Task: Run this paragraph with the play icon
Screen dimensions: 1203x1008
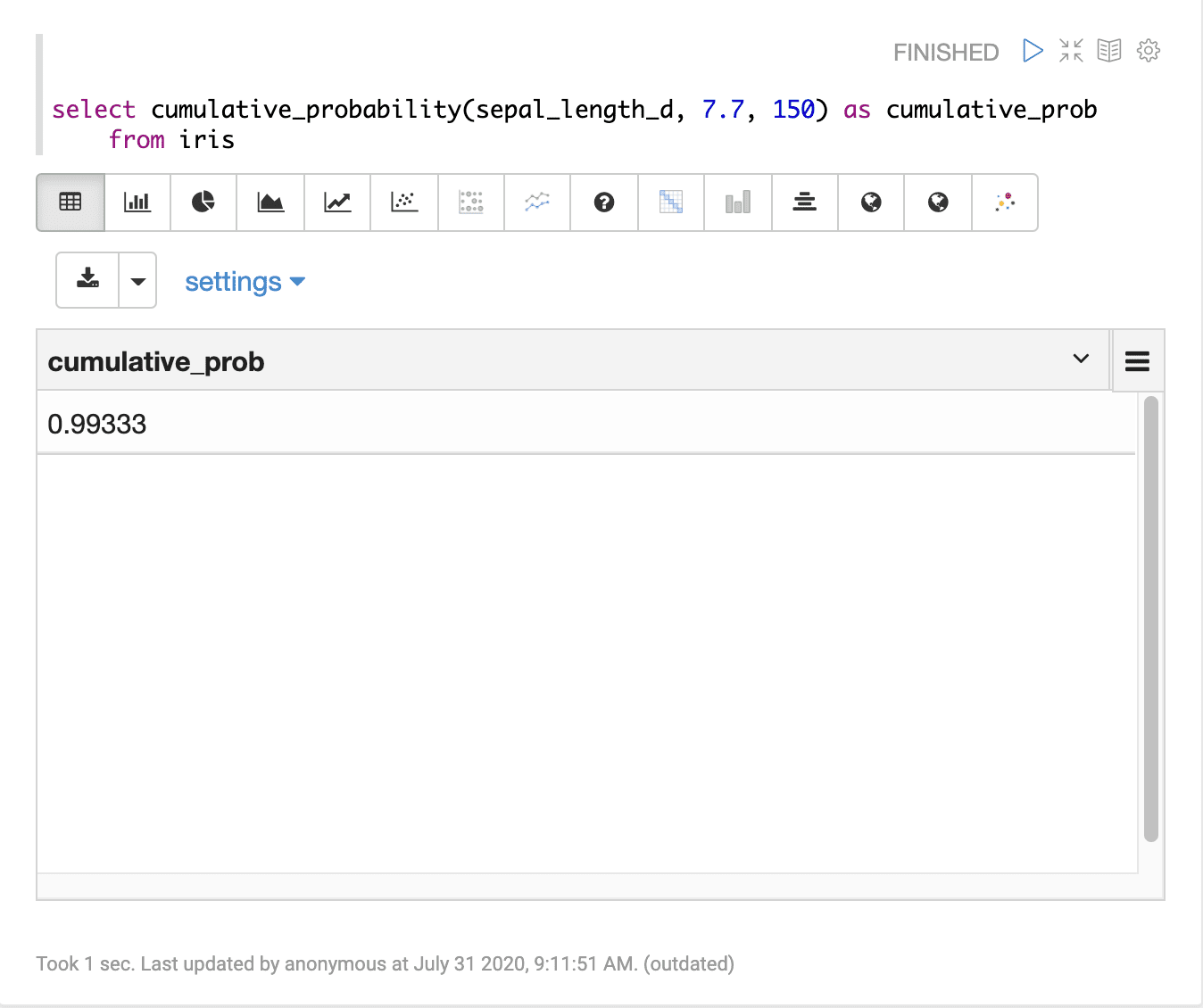Action: point(1033,51)
